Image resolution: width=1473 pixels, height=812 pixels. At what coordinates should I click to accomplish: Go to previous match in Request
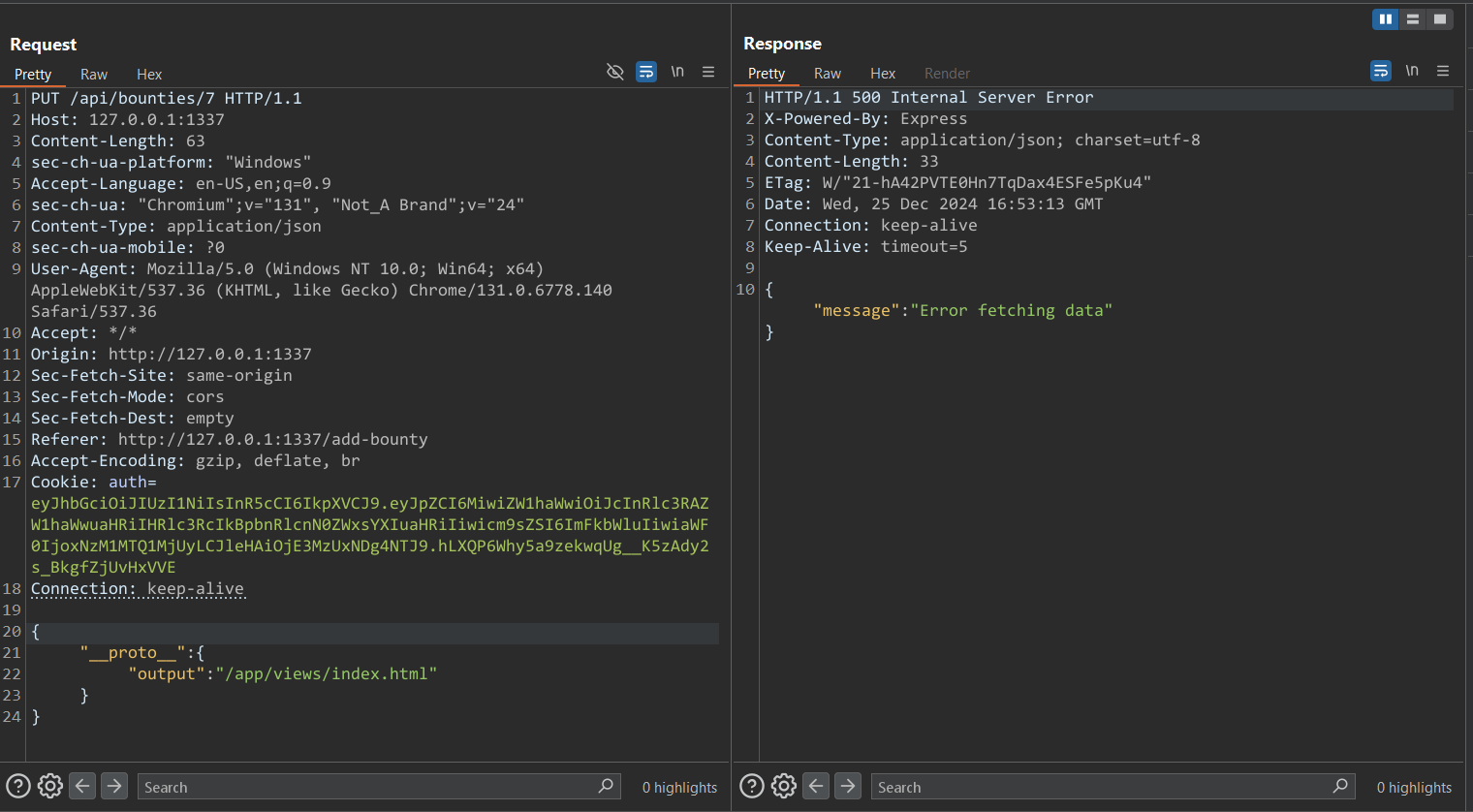[83, 786]
